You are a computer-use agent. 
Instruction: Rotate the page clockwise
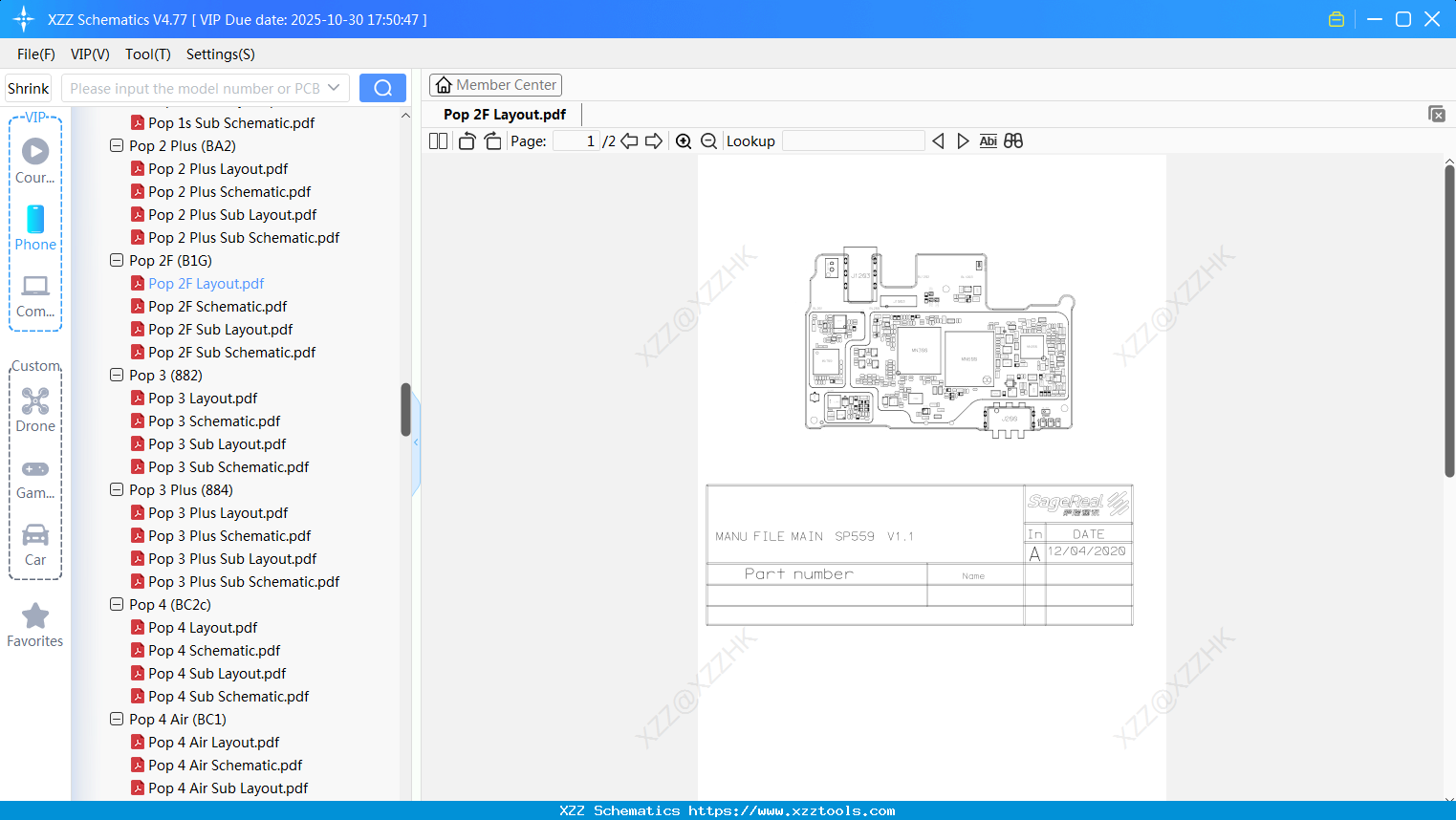(491, 140)
